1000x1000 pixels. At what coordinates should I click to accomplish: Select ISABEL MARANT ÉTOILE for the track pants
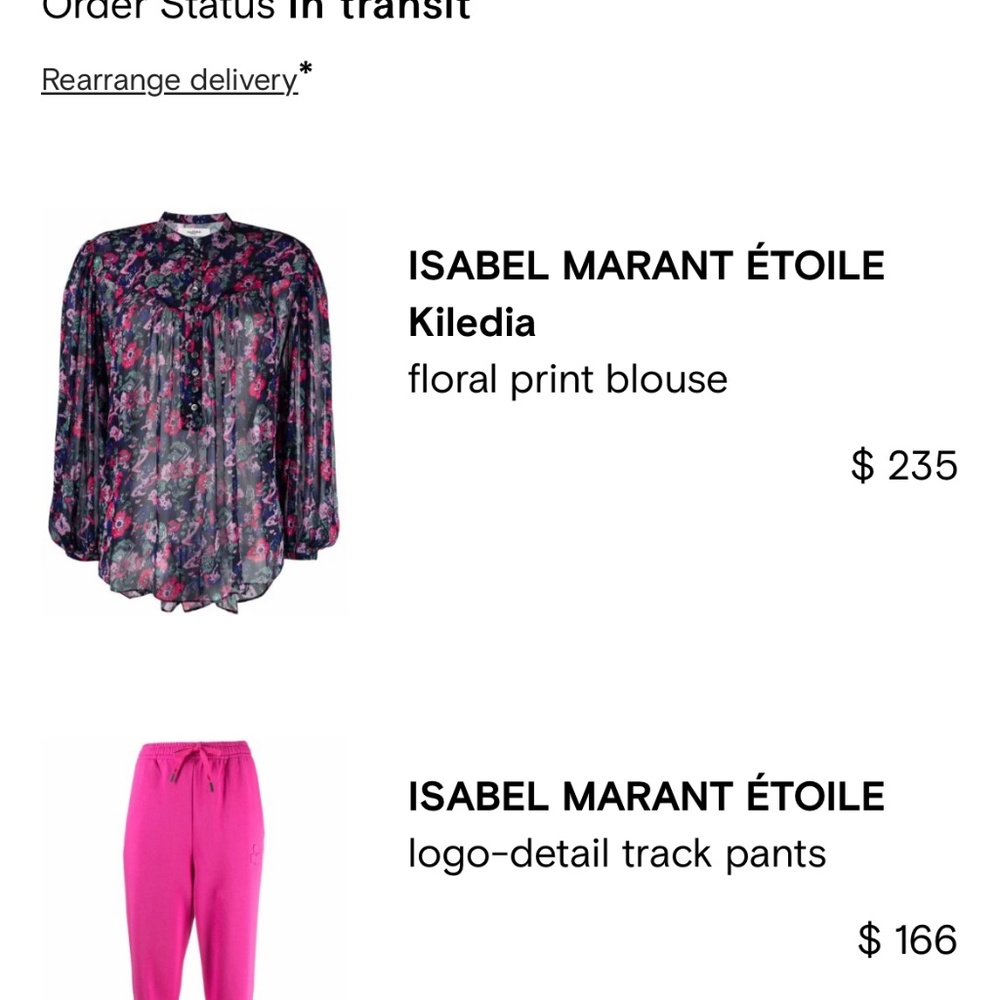tap(646, 797)
